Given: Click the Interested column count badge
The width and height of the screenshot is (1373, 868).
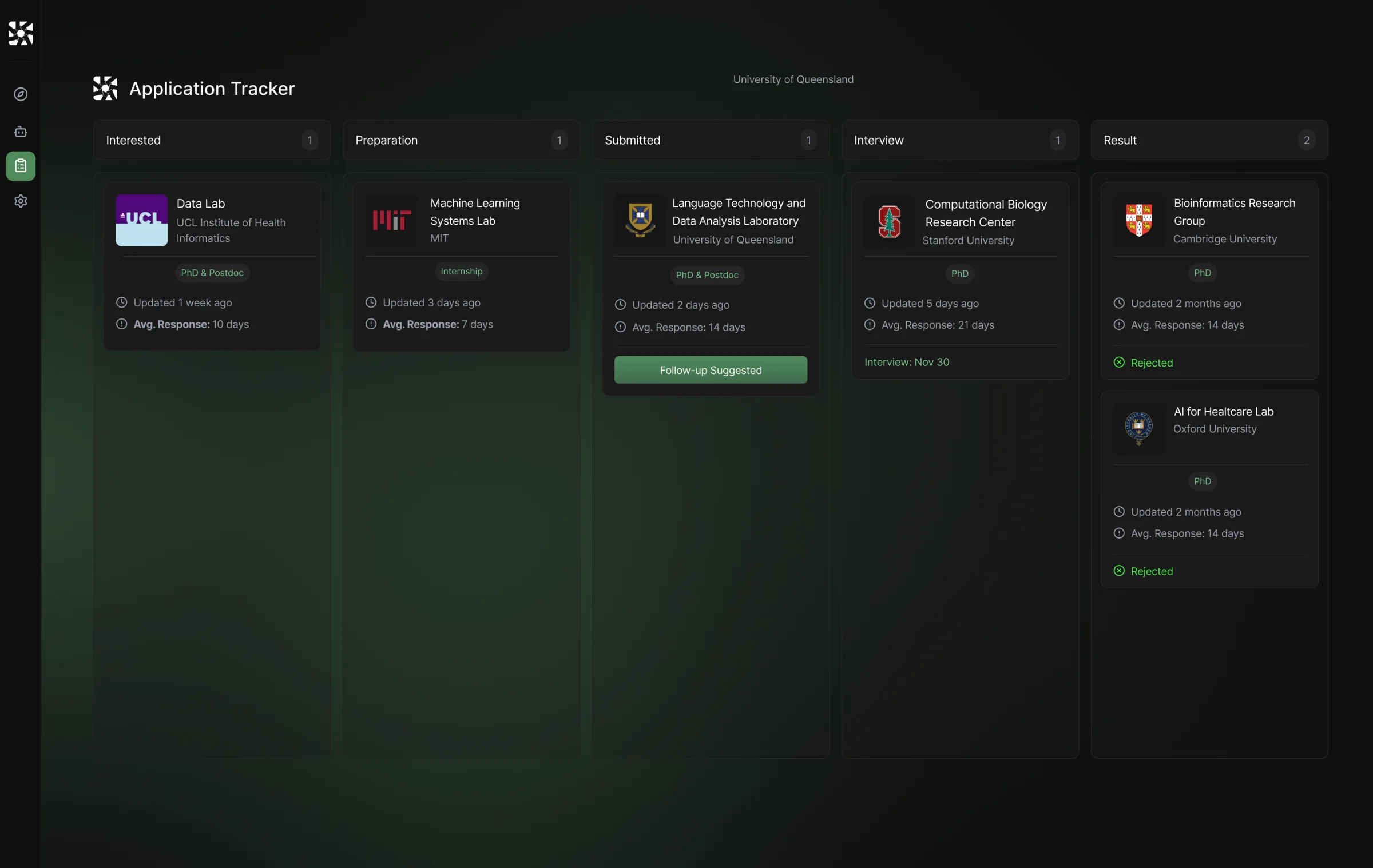Looking at the screenshot, I should pyautogui.click(x=309, y=140).
